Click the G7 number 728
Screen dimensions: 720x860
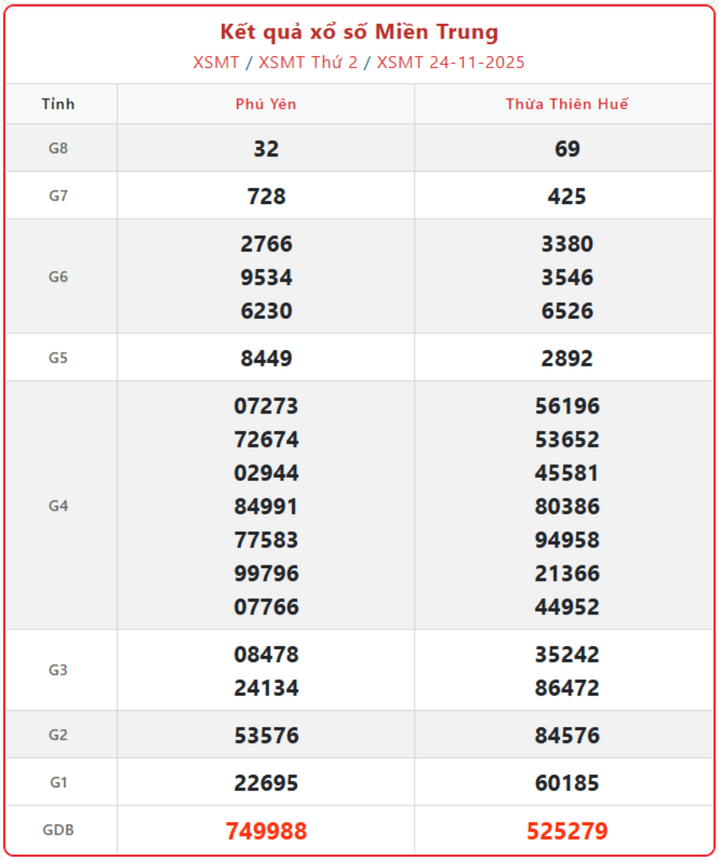tap(266, 196)
